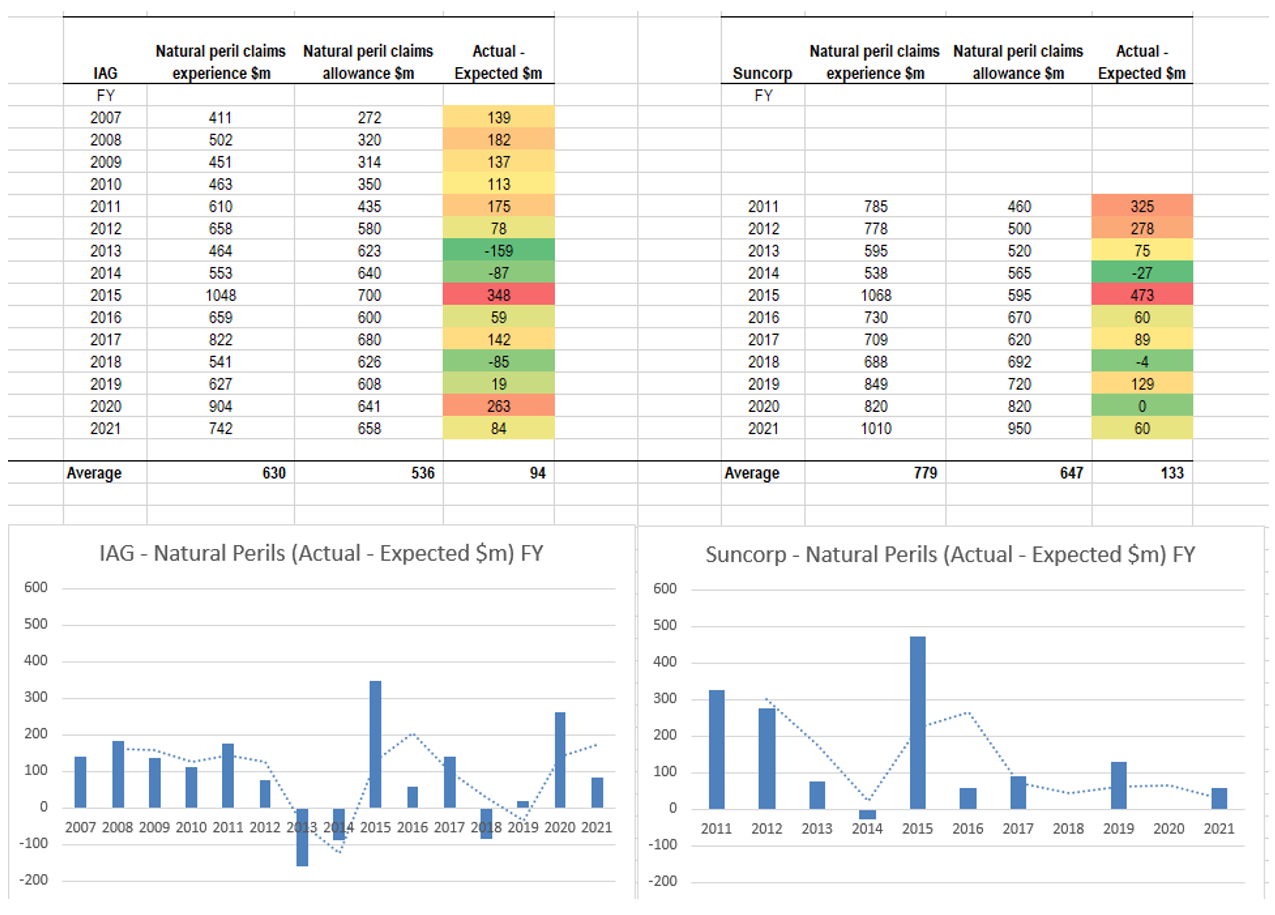The height and width of the screenshot is (915, 1275).
Task: Select Suncorp 2021 allowance value 950
Action: tap(1018, 428)
